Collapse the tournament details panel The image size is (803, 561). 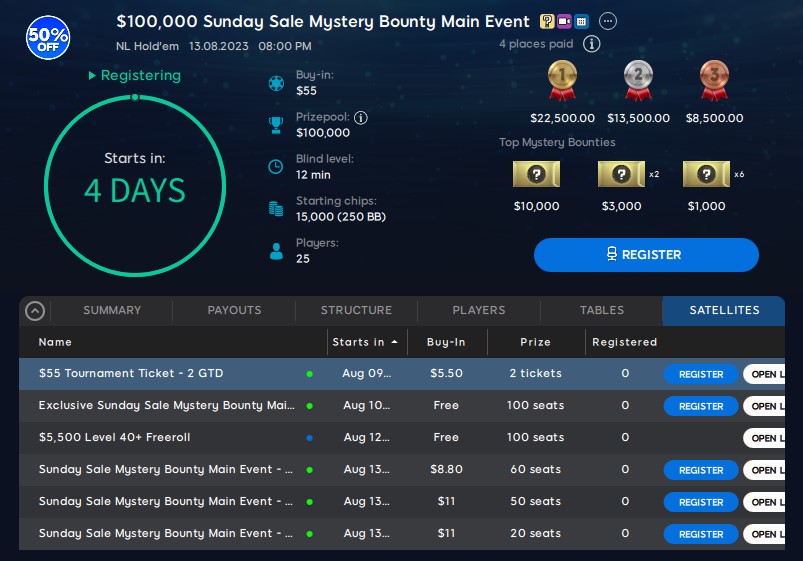(x=35, y=310)
